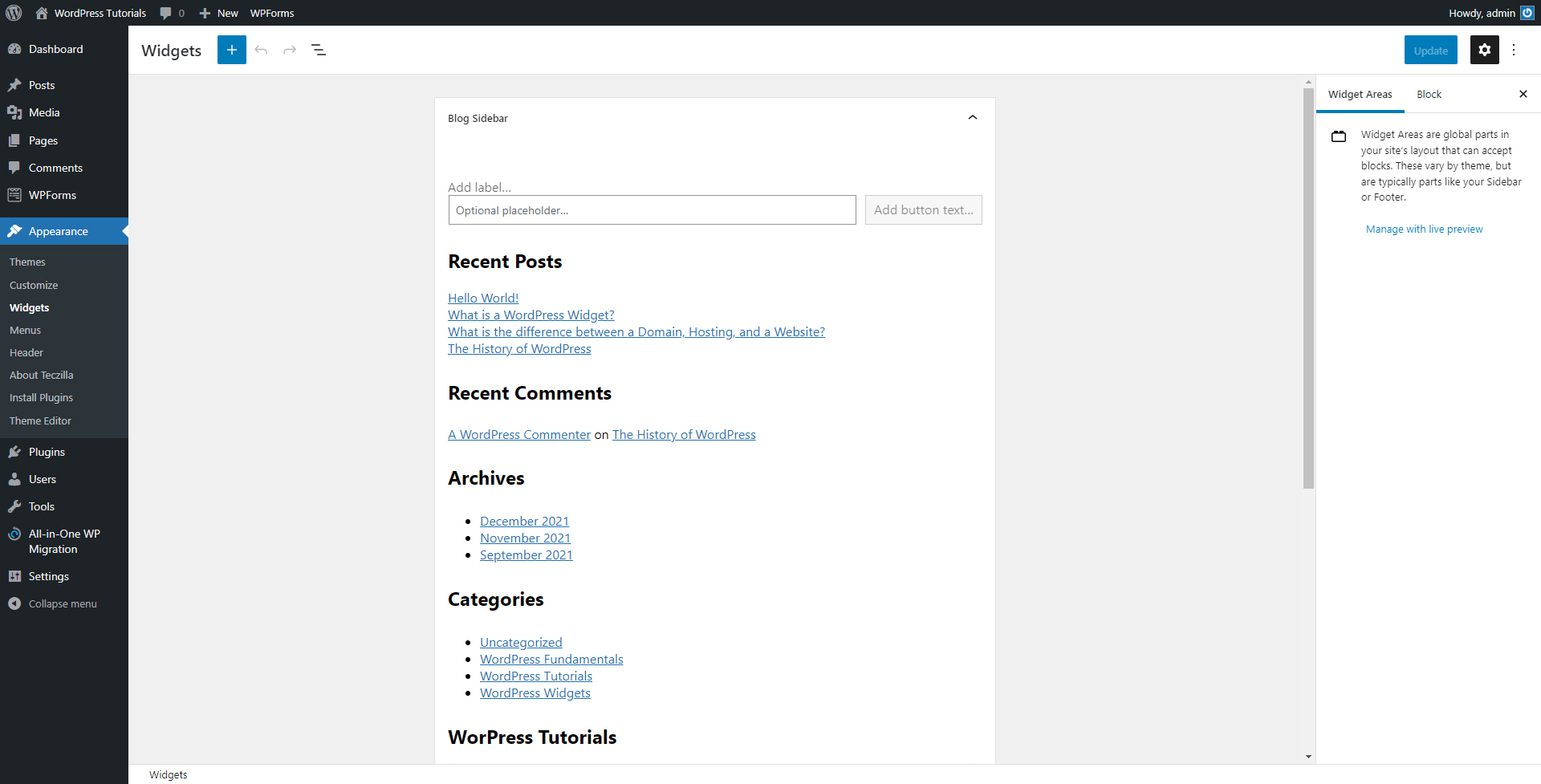Open December 2021 archive link
Screen dimensions: 1541x784
524,522
